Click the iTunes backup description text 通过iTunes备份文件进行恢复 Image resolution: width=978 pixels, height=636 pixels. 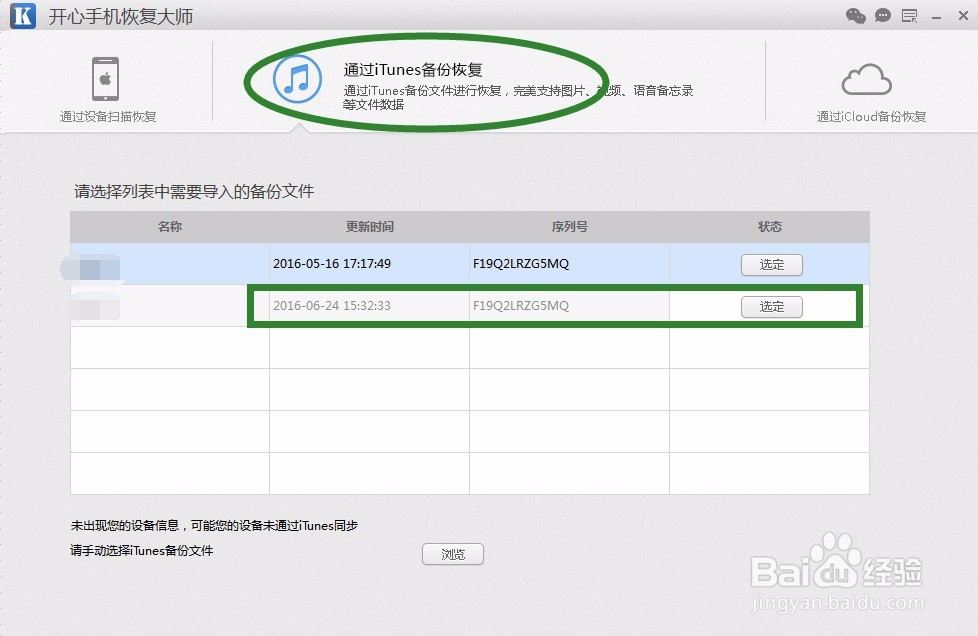point(422,90)
